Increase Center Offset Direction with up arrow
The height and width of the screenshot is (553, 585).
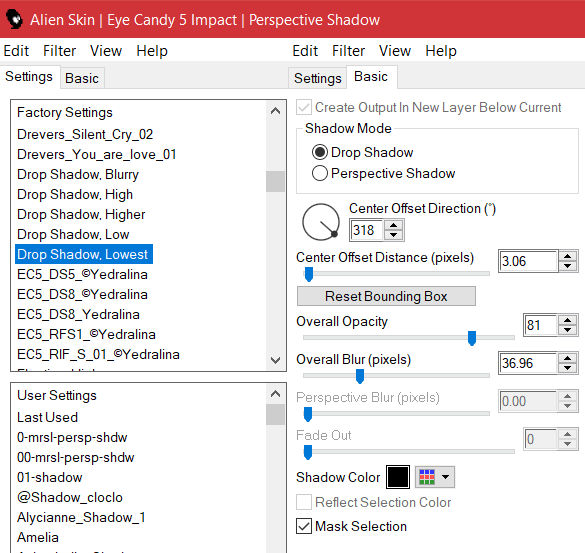tap(393, 225)
